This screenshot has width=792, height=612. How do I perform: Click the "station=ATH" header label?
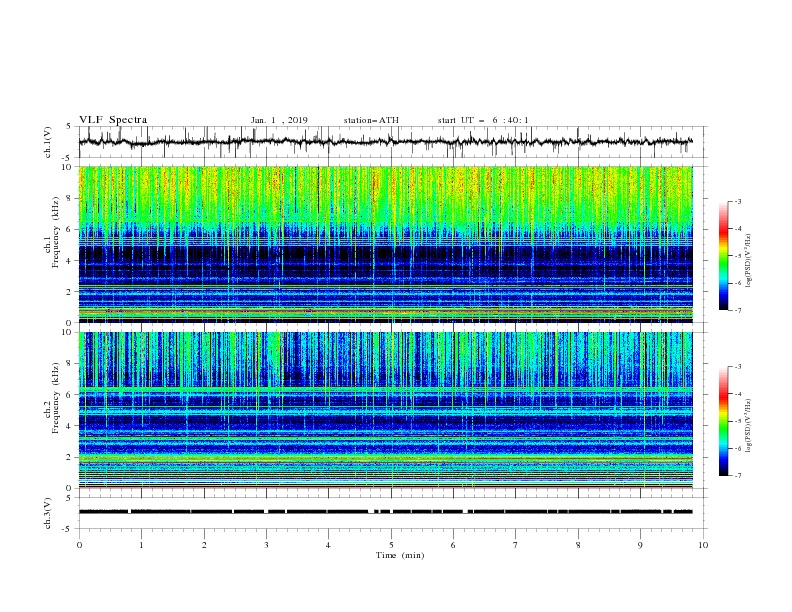click(x=371, y=120)
